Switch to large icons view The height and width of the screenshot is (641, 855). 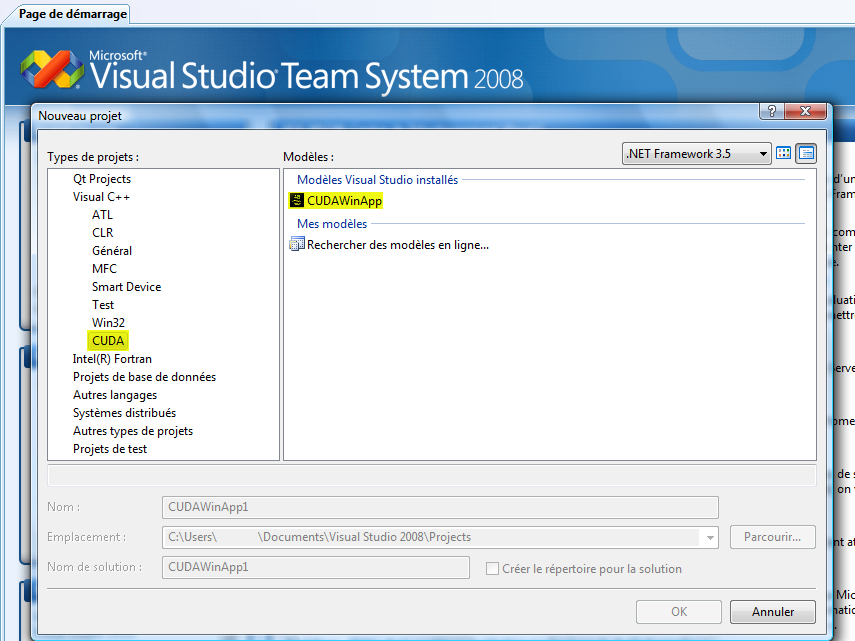coord(784,154)
